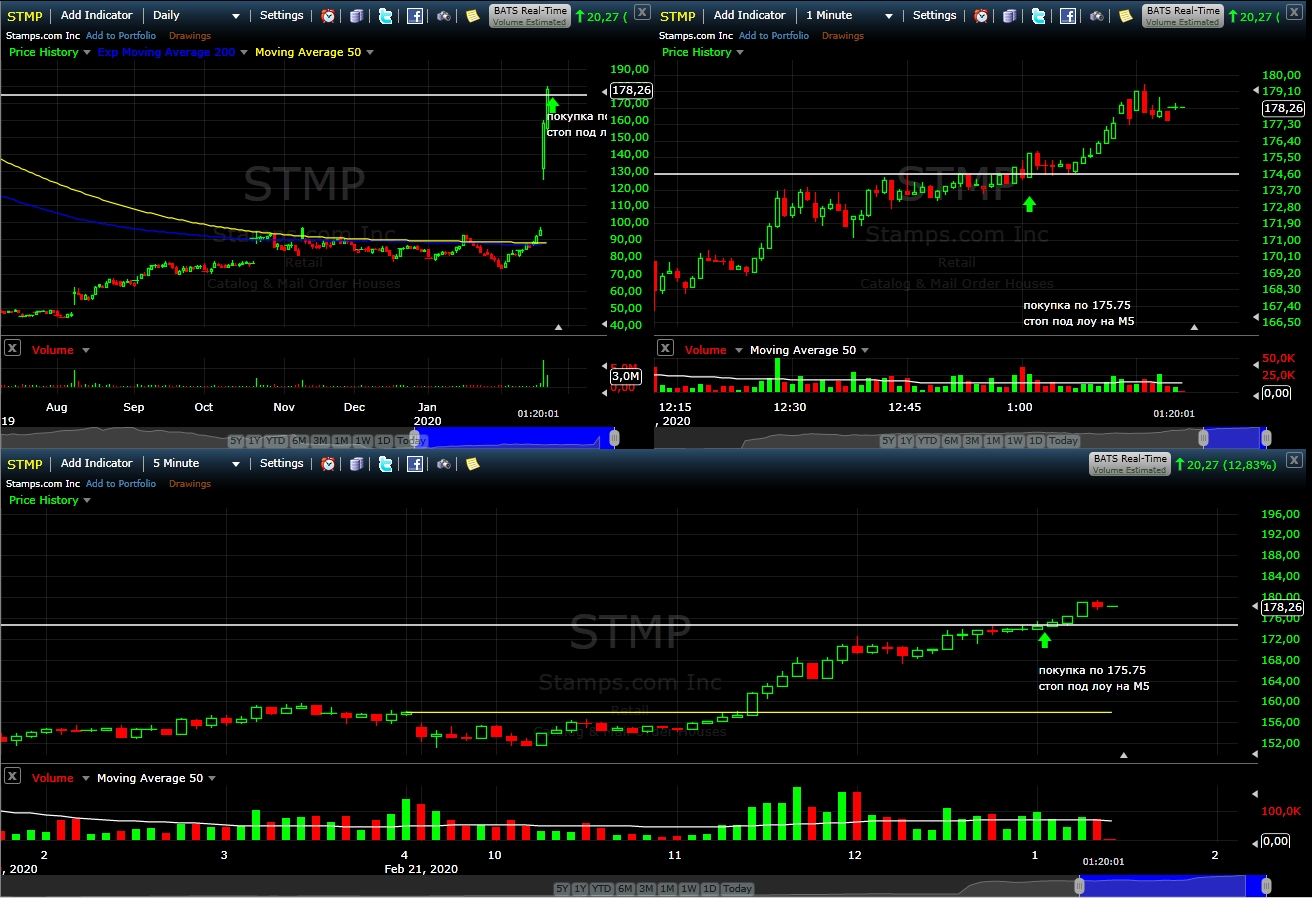Click database stack icon in 5 Minute chart
The width and height of the screenshot is (1312, 898).
[357, 464]
